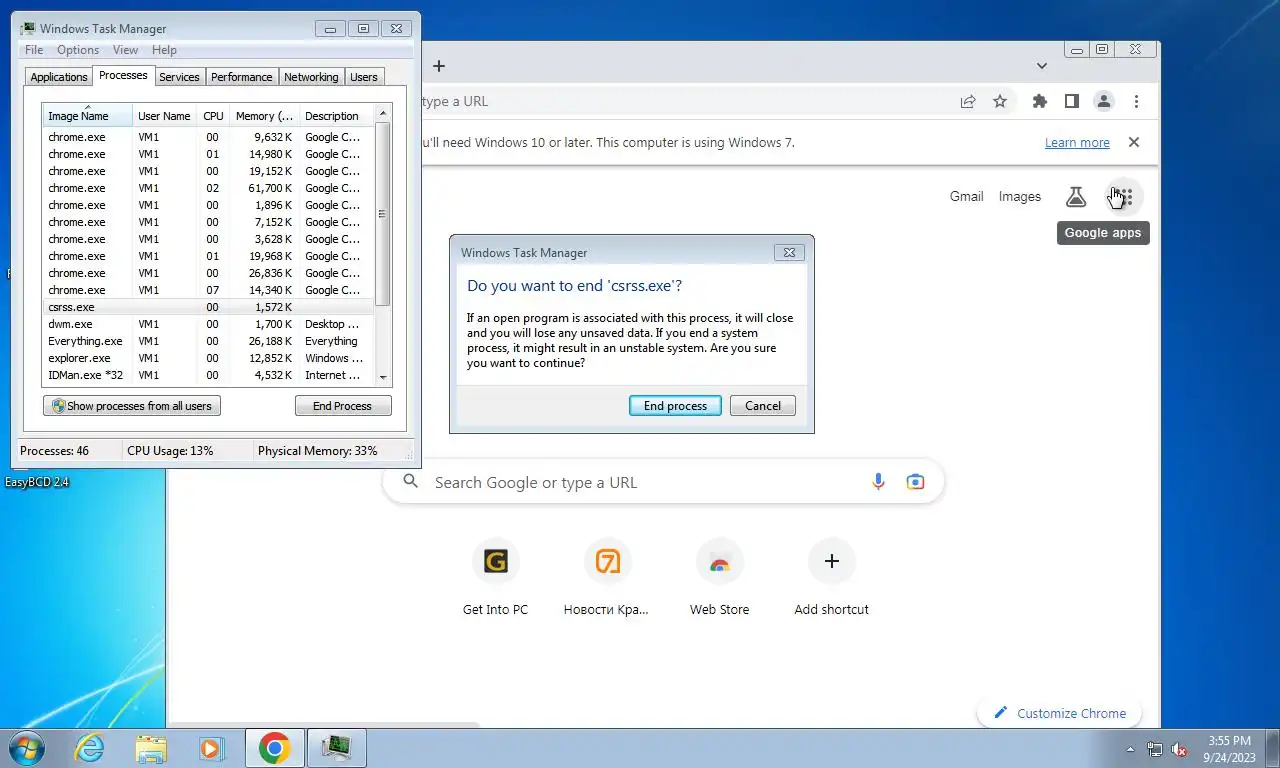Bookmark this page with the star icon
This screenshot has width=1280, height=768.
click(x=1000, y=101)
